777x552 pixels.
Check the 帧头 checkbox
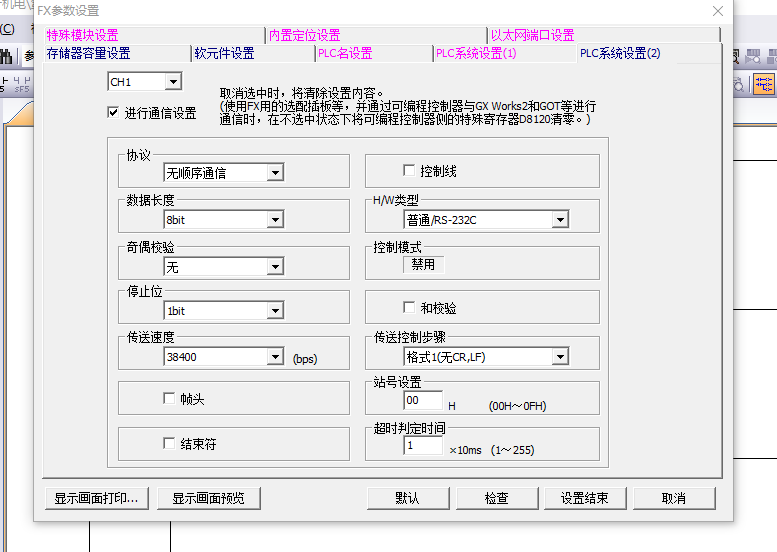169,398
